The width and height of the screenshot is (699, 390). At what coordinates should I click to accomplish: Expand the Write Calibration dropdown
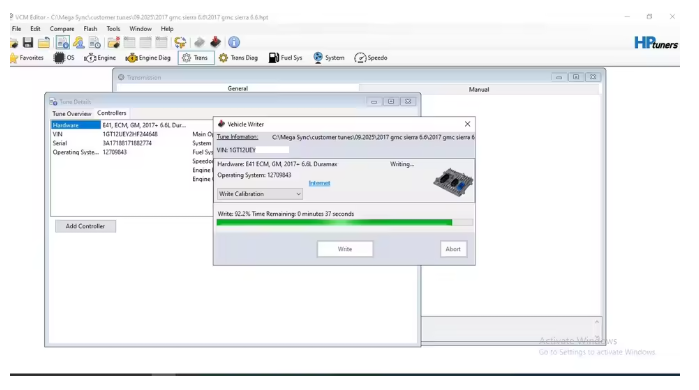pos(259,194)
